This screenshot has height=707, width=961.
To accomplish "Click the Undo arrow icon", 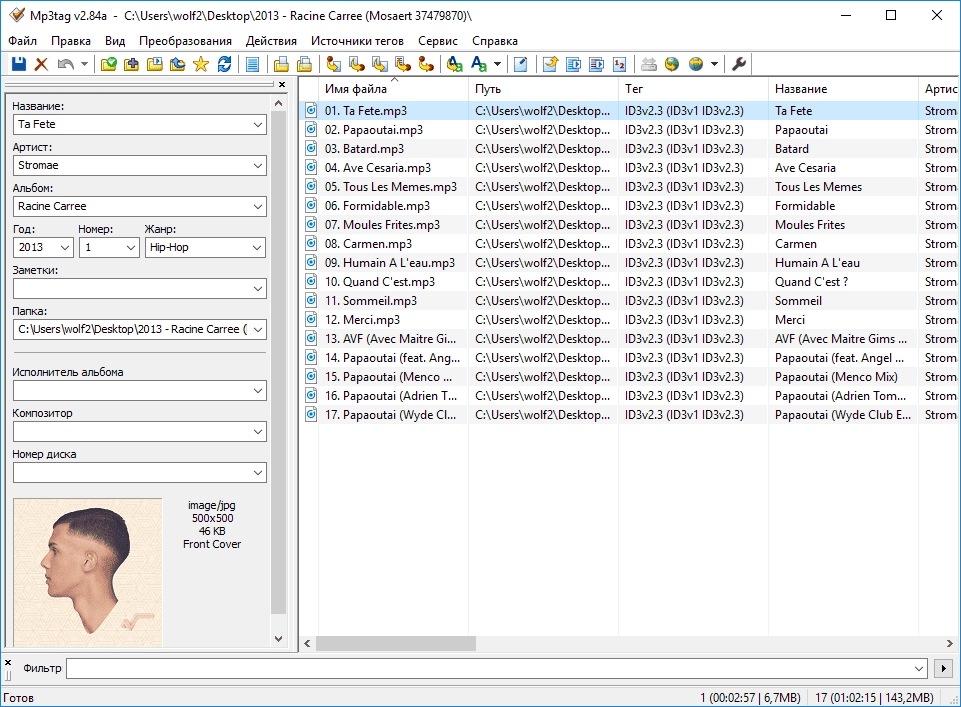I will pos(66,64).
